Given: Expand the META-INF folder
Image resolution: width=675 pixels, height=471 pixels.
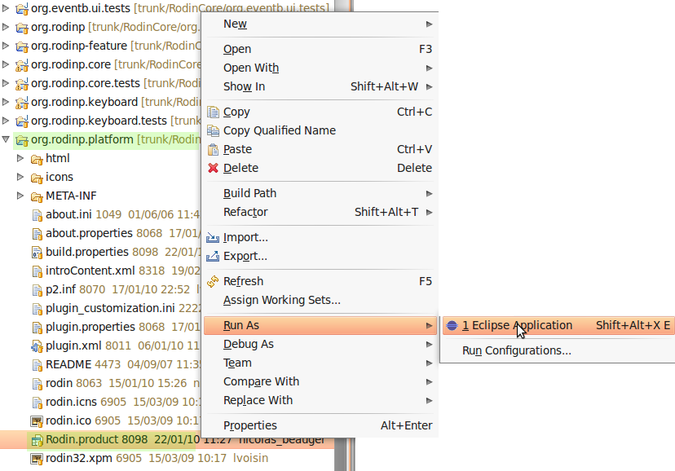Looking at the screenshot, I should pos(20,195).
